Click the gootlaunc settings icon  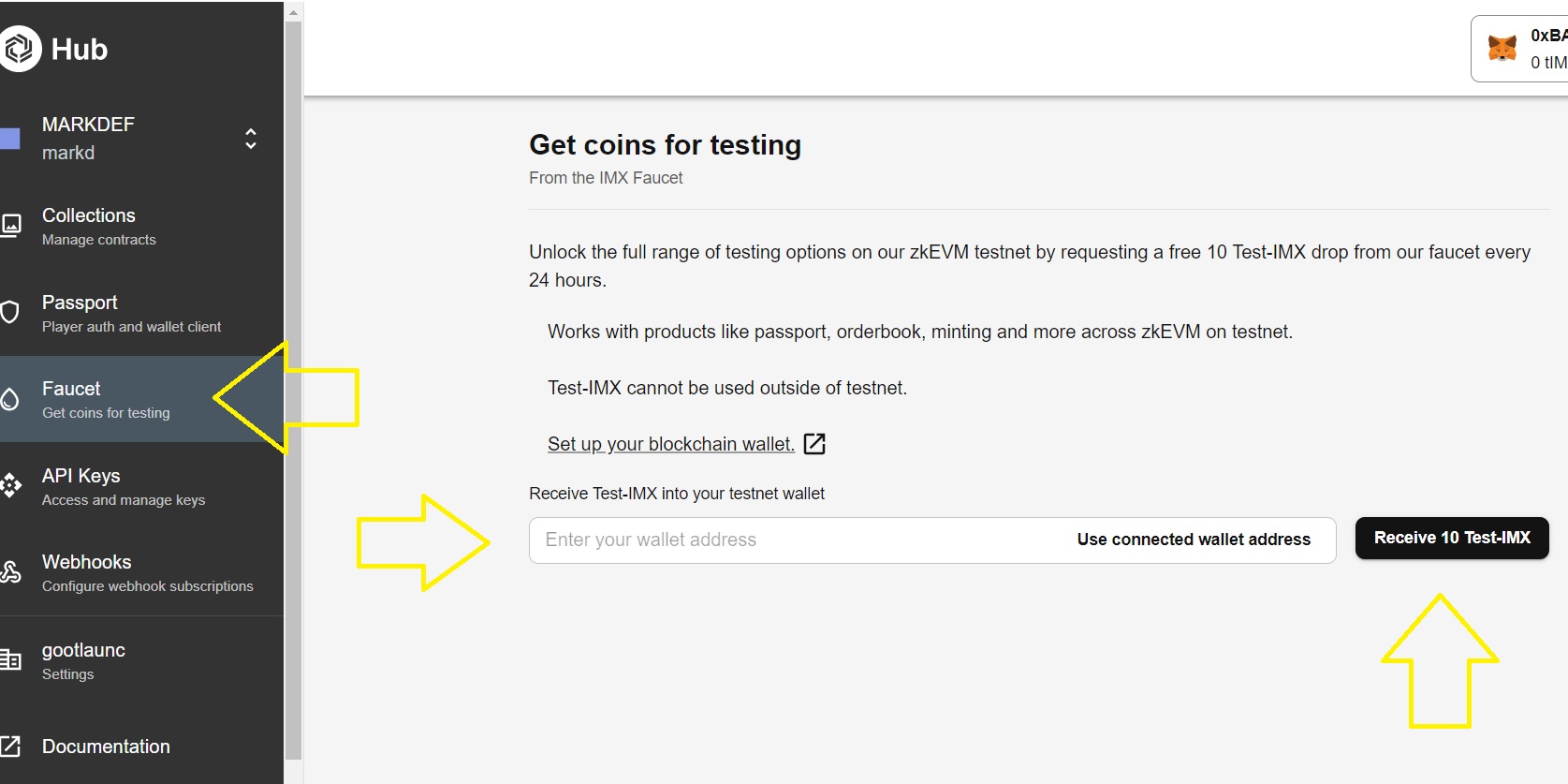[10, 659]
